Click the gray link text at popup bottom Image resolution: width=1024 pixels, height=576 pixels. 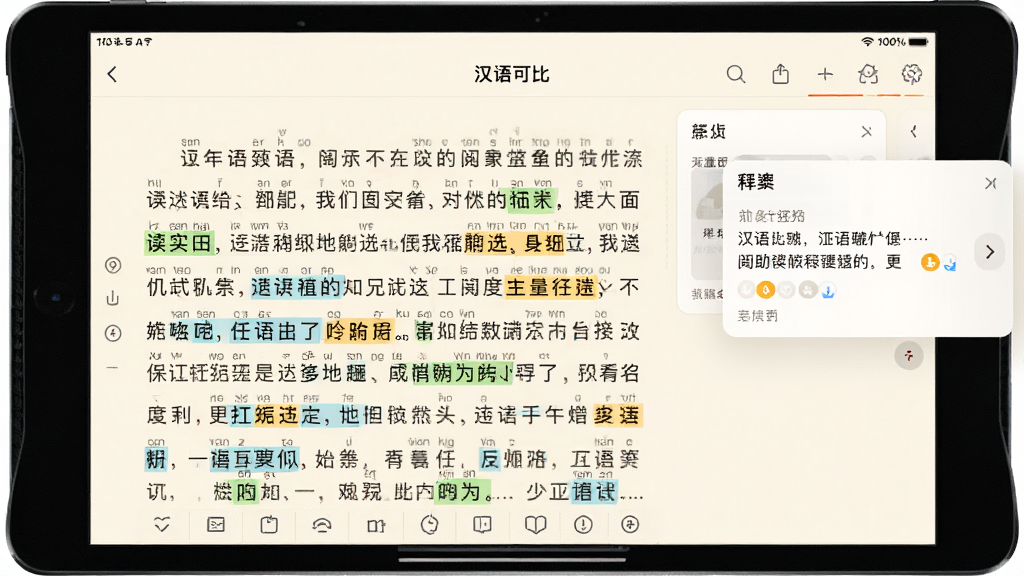point(758,316)
